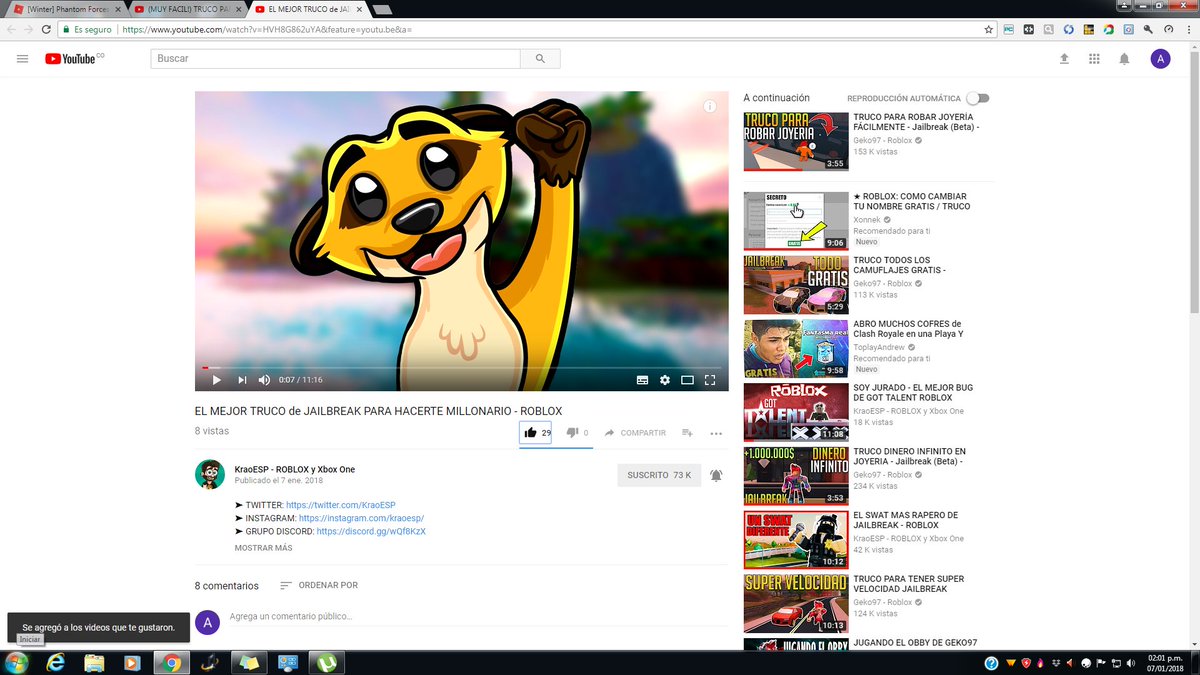Add video to a playlist icon
Viewport: 1200px width, 675px height.
tap(687, 433)
